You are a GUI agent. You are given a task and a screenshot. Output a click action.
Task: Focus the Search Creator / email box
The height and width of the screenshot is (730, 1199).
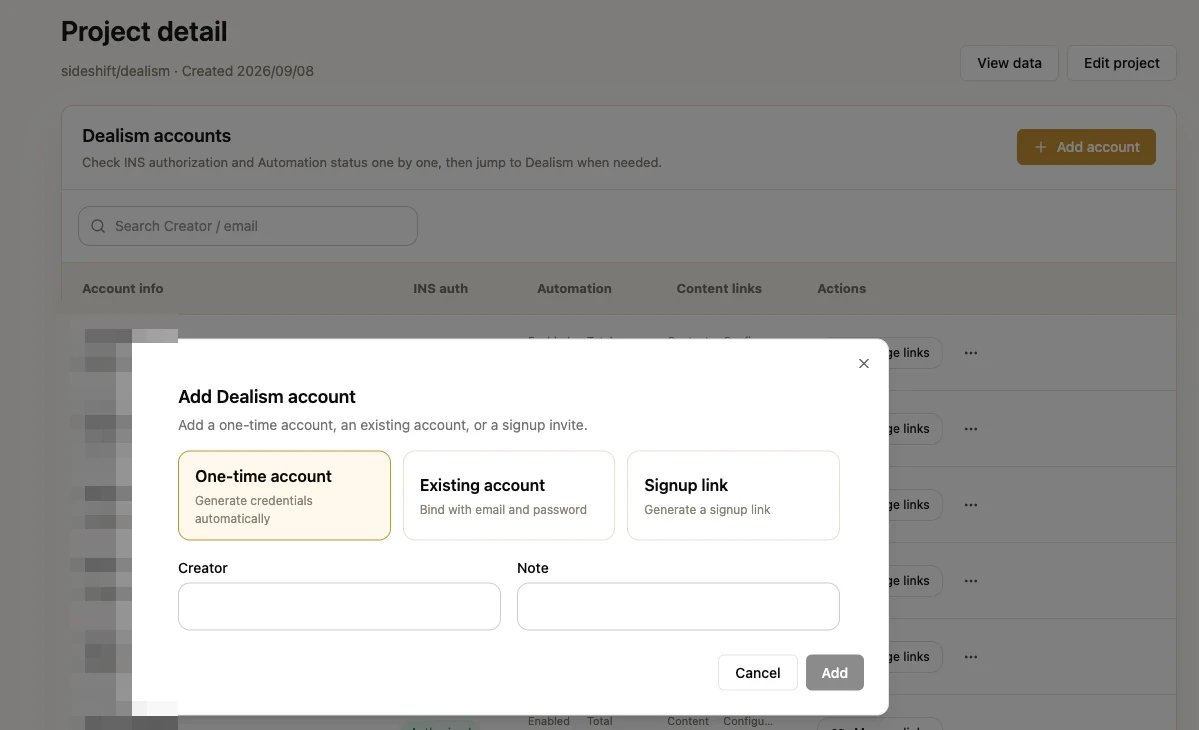pos(248,226)
